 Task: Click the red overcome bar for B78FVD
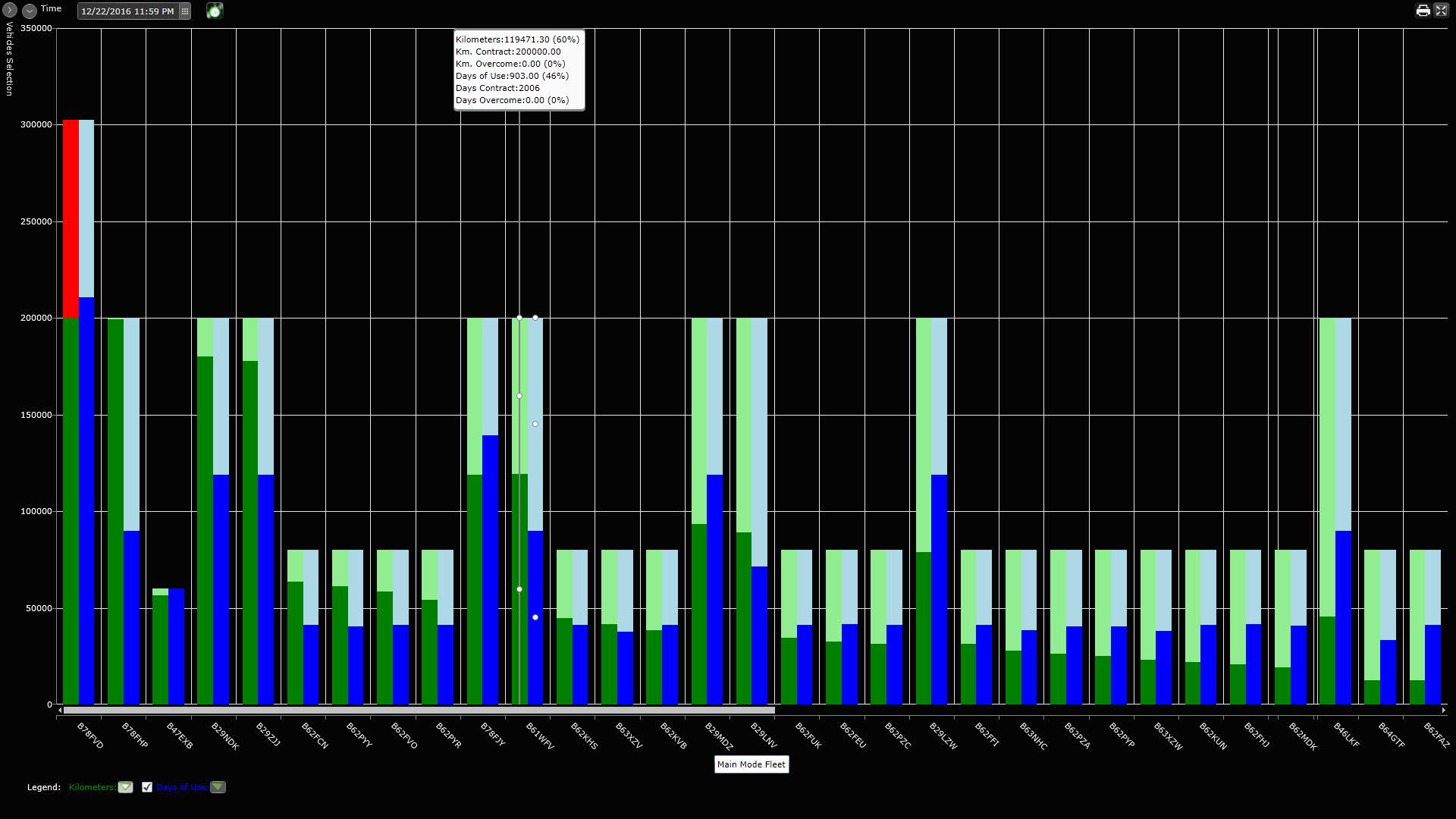click(70, 212)
